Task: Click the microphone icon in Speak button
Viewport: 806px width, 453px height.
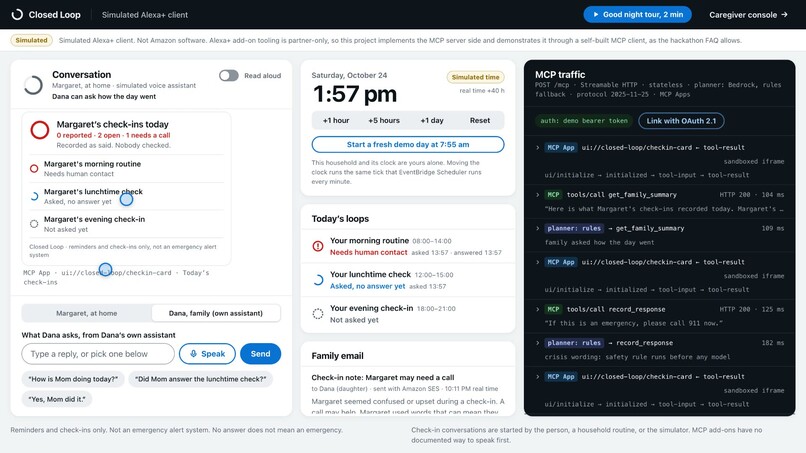Action: click(193, 354)
